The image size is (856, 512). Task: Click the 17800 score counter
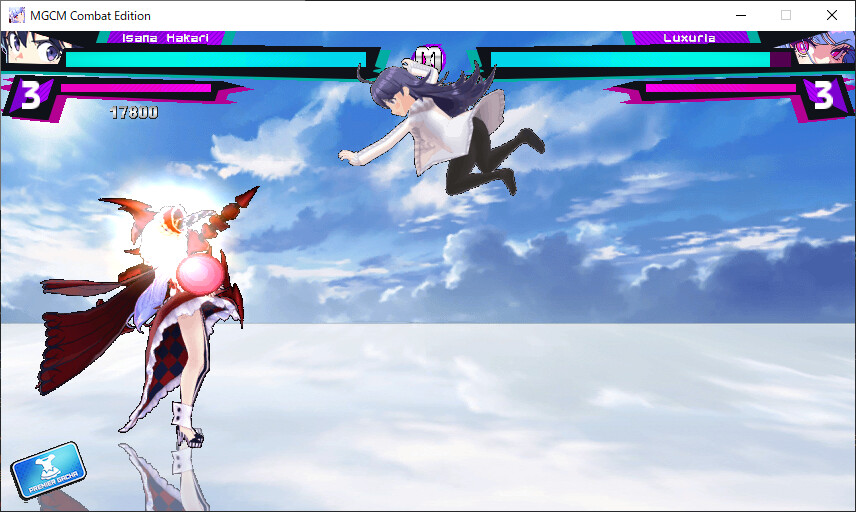(x=133, y=113)
